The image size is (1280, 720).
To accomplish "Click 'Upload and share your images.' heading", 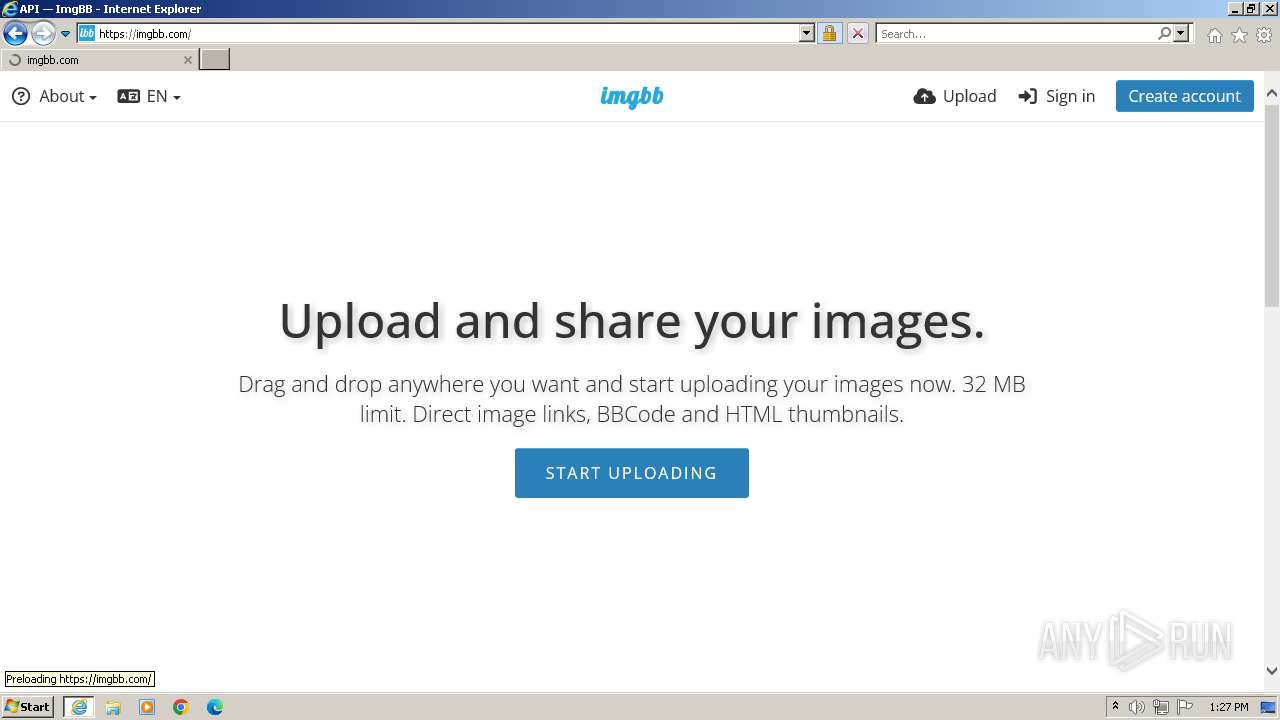I will click(x=632, y=321).
